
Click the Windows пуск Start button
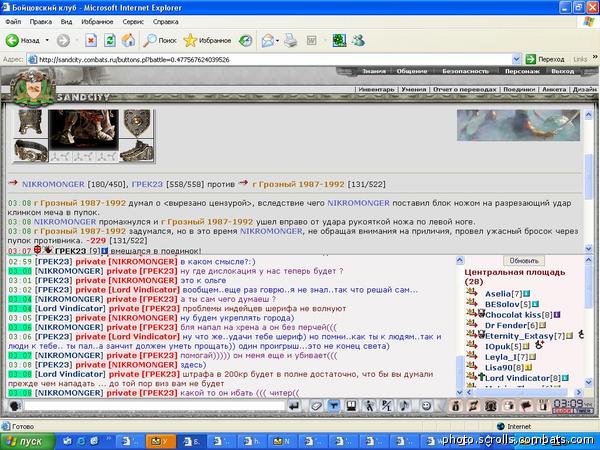27,441
